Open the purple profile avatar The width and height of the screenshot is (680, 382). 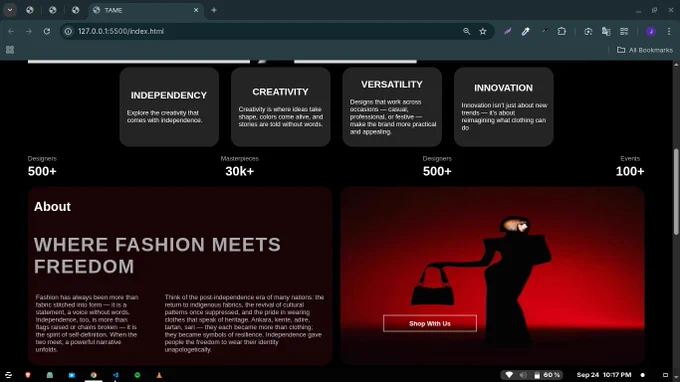pyautogui.click(x=651, y=31)
